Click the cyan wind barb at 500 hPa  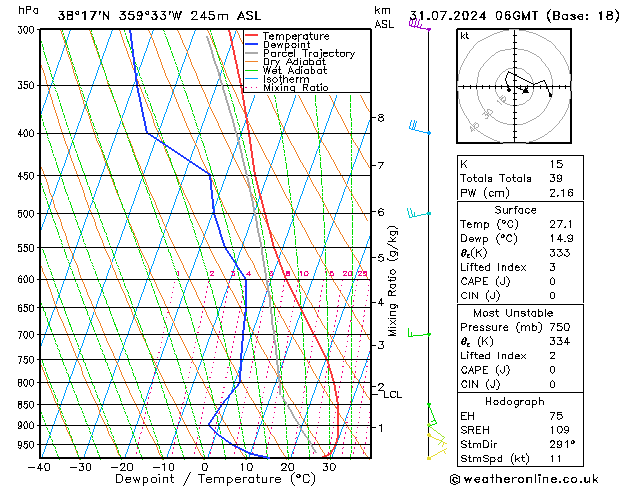pos(418,213)
